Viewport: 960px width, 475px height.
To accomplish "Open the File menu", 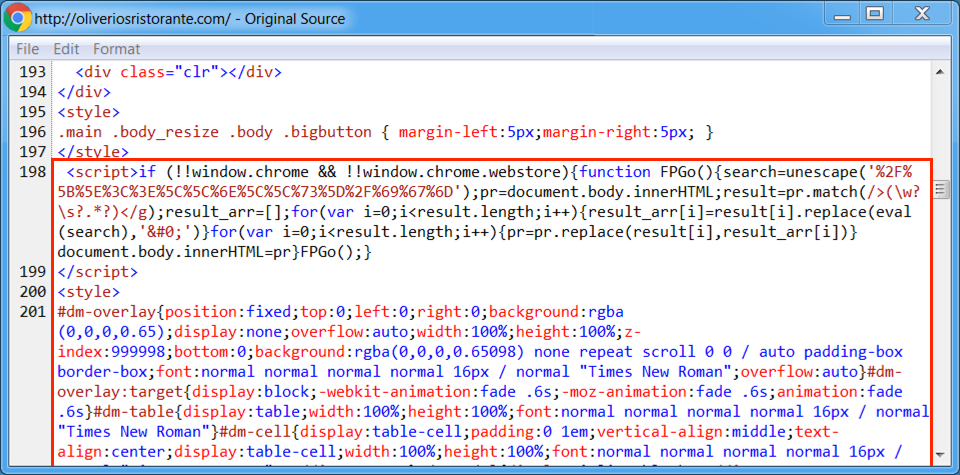I will pyautogui.click(x=27, y=49).
